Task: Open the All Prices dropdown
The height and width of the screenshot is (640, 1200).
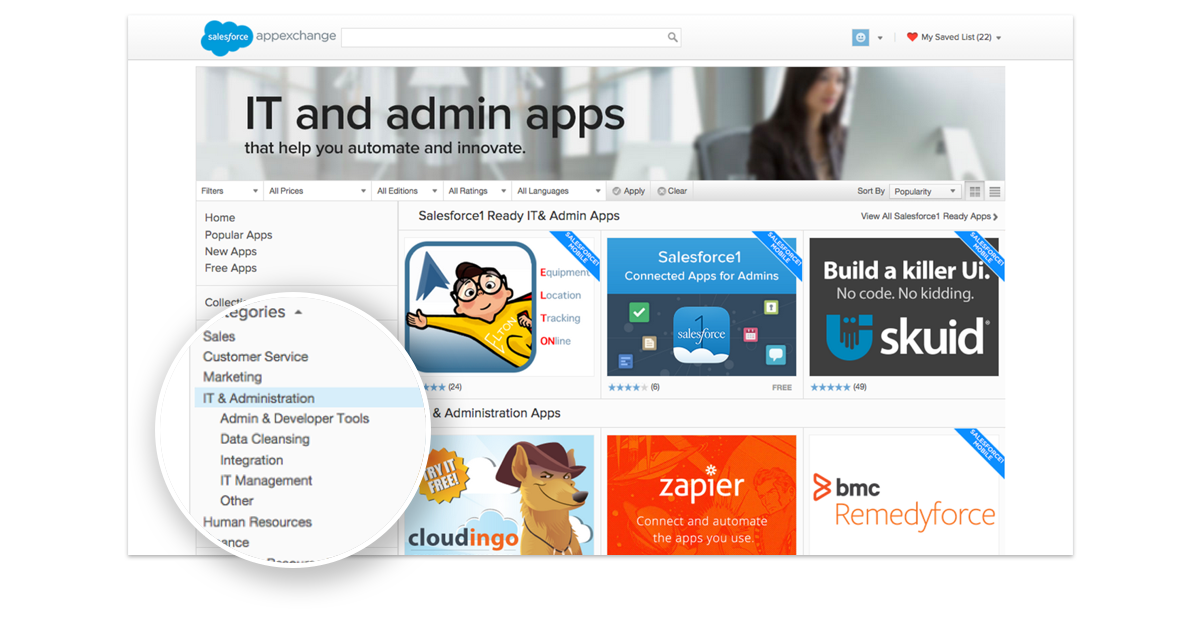Action: coord(317,191)
